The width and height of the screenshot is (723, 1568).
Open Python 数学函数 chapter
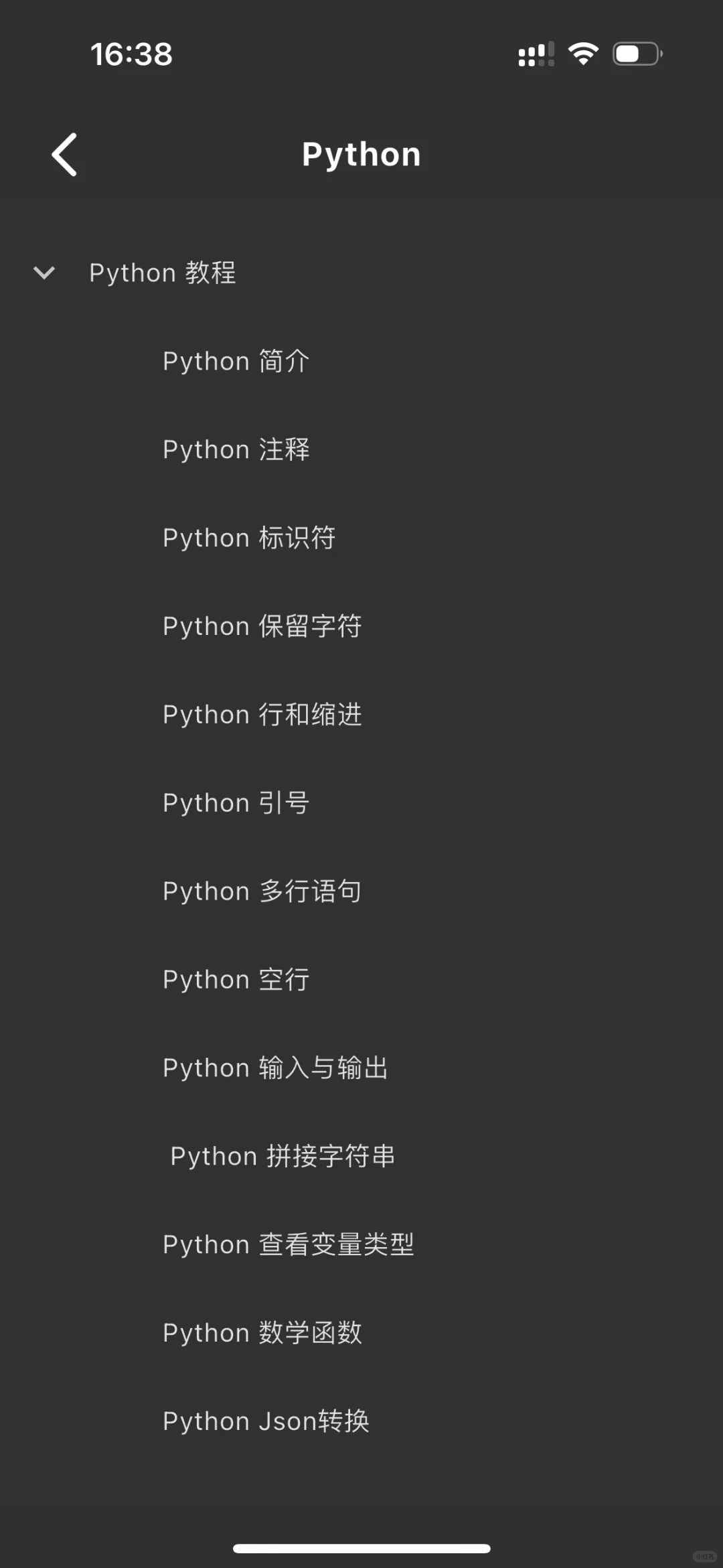(262, 1333)
